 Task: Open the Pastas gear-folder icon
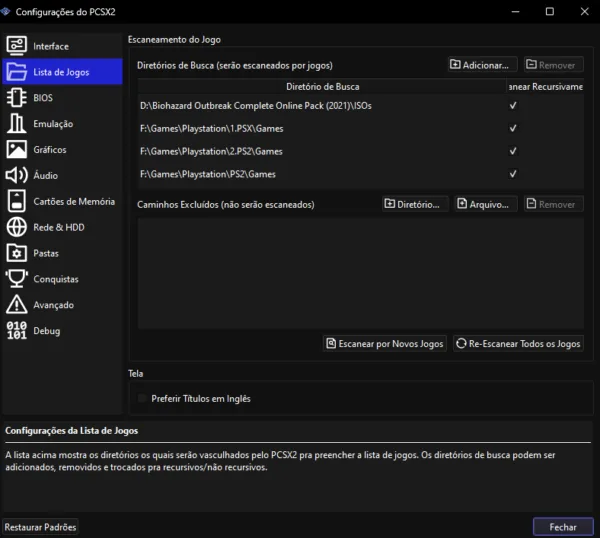pos(16,253)
